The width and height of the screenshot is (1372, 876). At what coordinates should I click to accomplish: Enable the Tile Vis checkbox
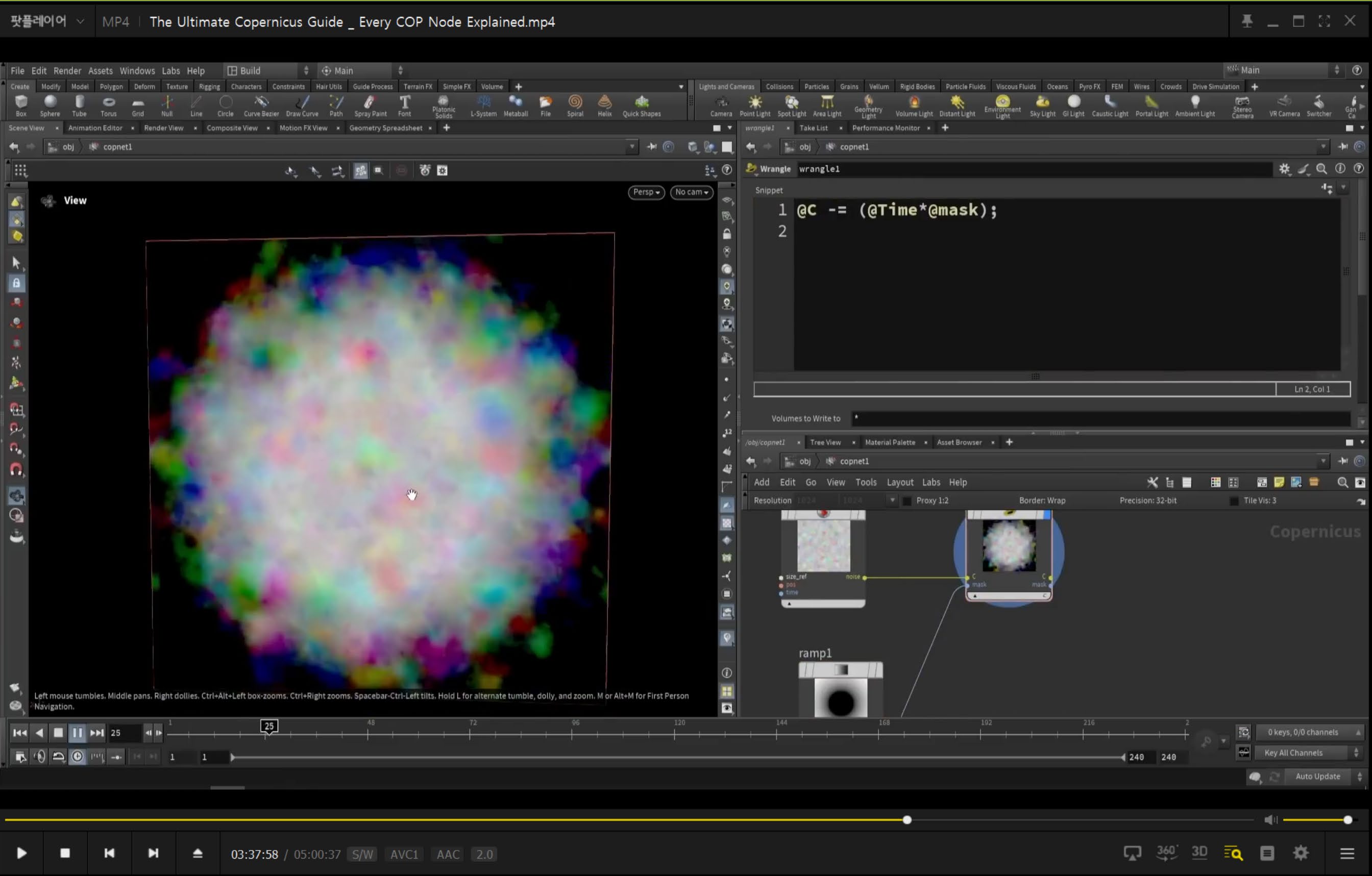point(1234,500)
